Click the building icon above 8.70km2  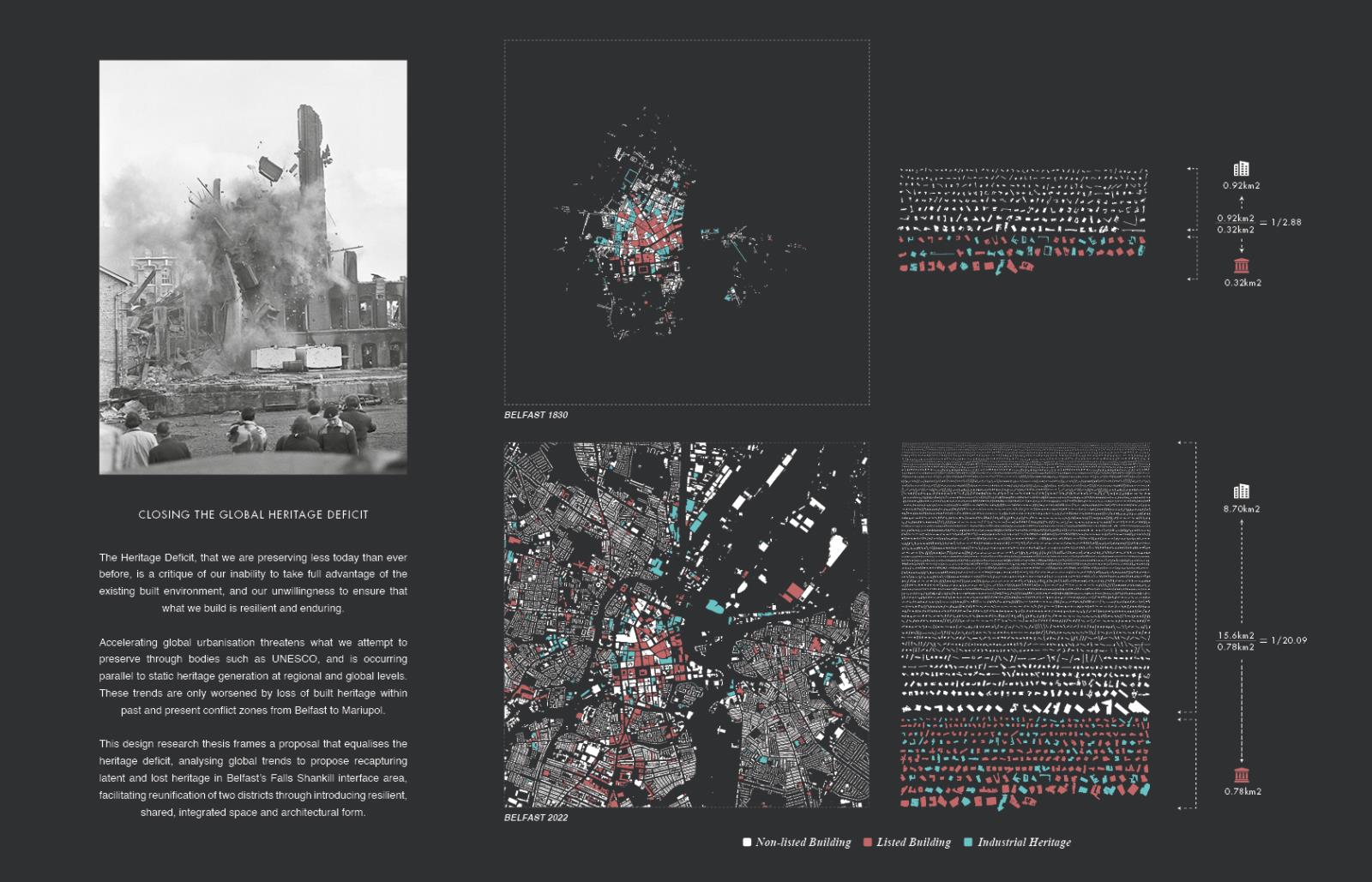coord(1241,491)
